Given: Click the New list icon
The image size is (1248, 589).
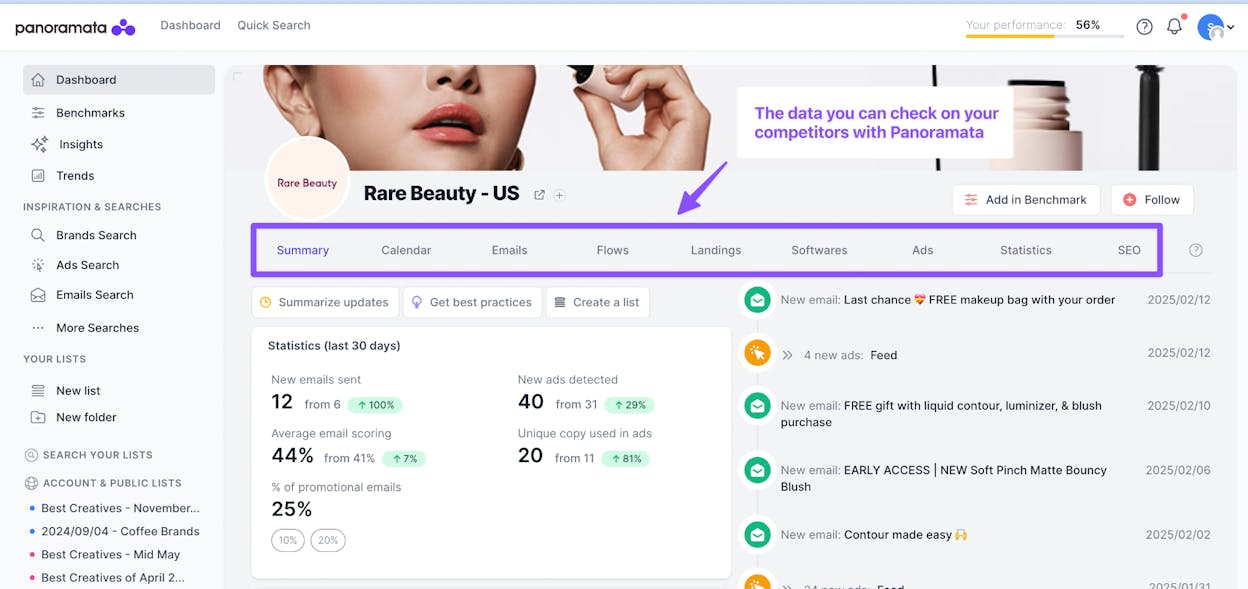Looking at the screenshot, I should pos(38,391).
